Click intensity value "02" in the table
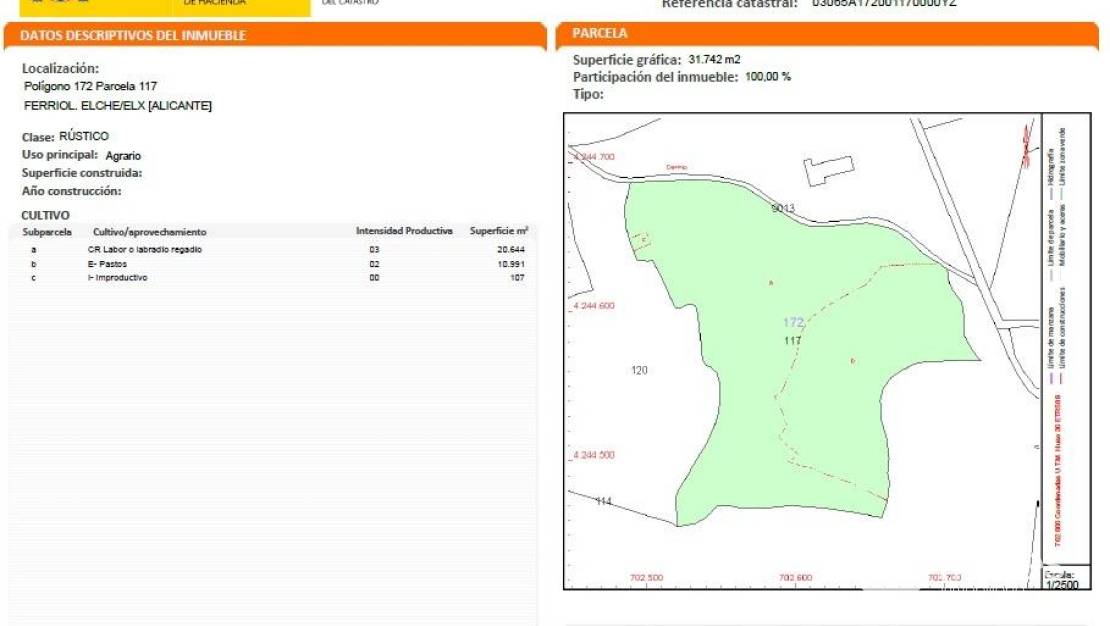This screenshot has height=626, width=1110. (x=374, y=264)
